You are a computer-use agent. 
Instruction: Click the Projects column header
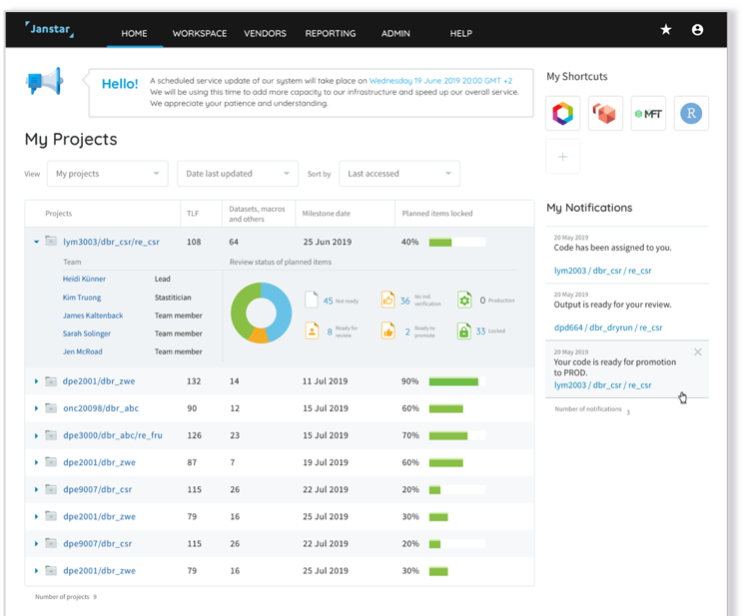(x=58, y=213)
